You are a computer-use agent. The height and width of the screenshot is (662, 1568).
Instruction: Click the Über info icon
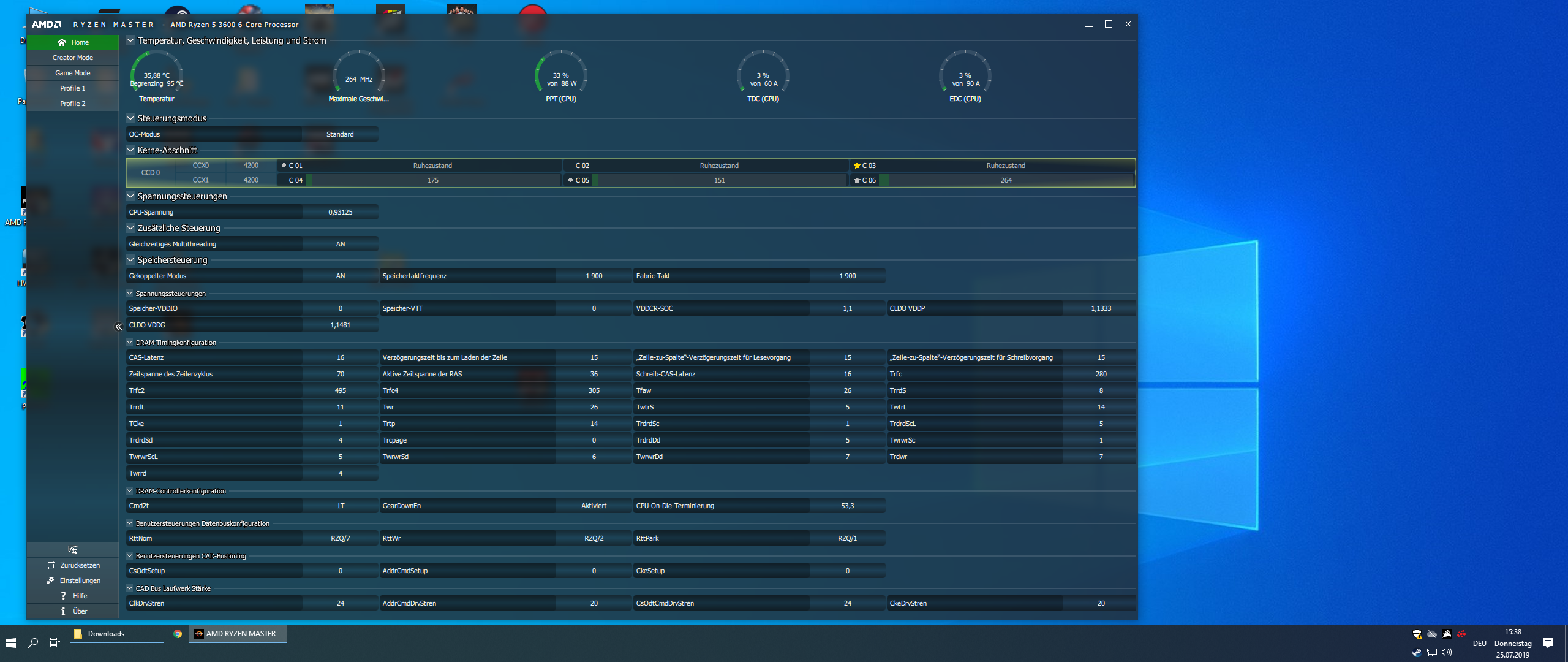63,611
